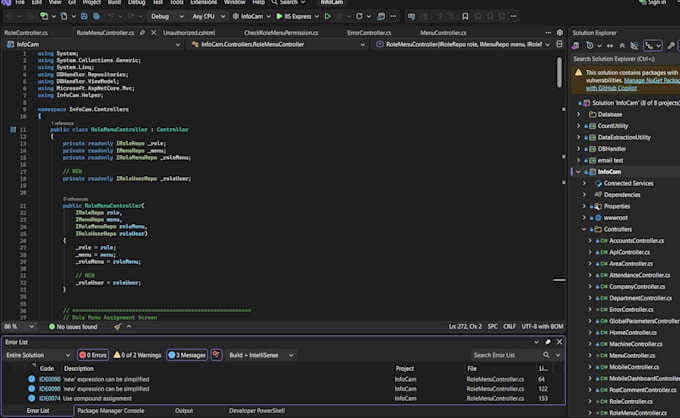The width and height of the screenshot is (680, 418).
Task: Expand the Dependencies node
Action: click(x=584, y=195)
